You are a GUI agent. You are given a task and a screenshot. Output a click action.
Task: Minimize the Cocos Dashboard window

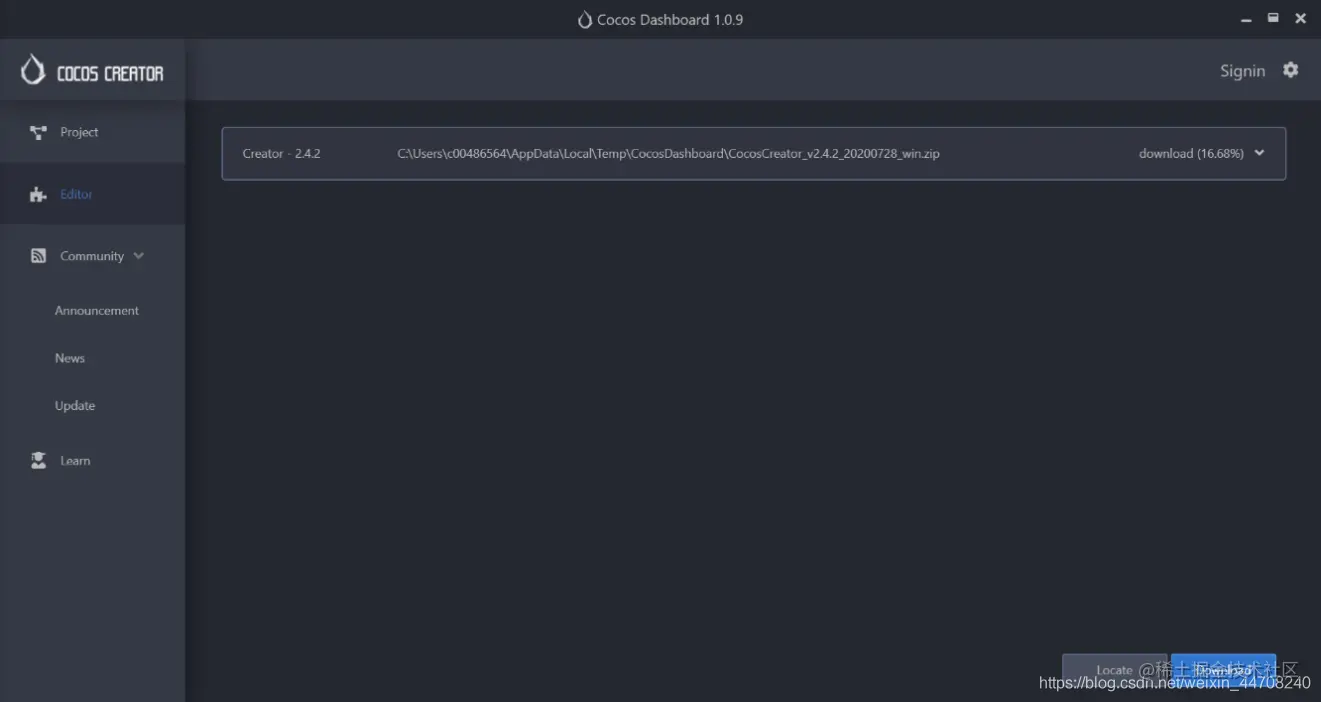pyautogui.click(x=1246, y=19)
